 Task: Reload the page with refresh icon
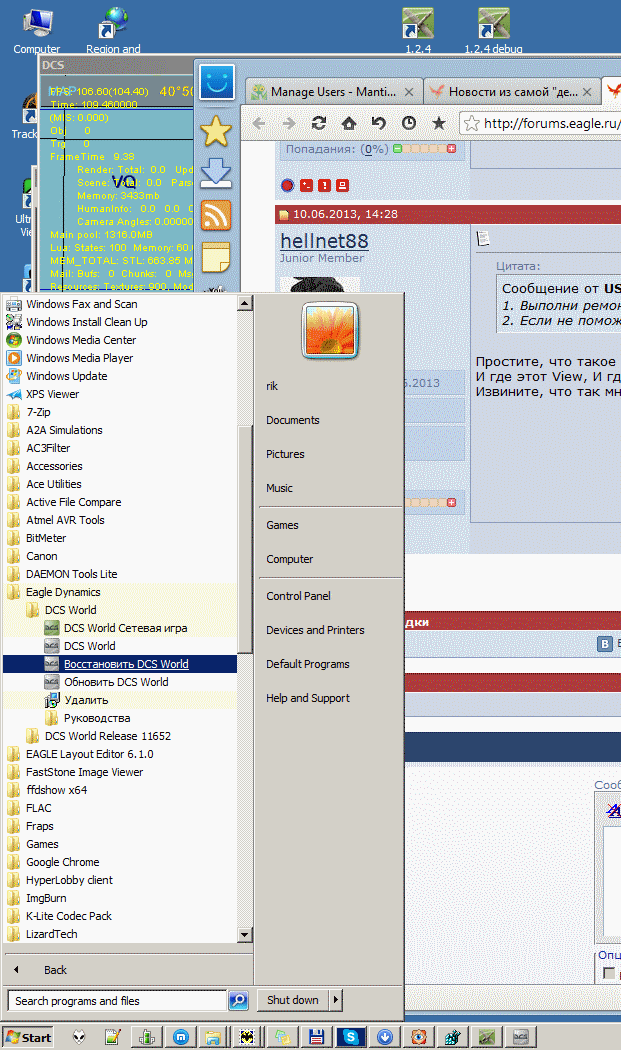[x=319, y=123]
